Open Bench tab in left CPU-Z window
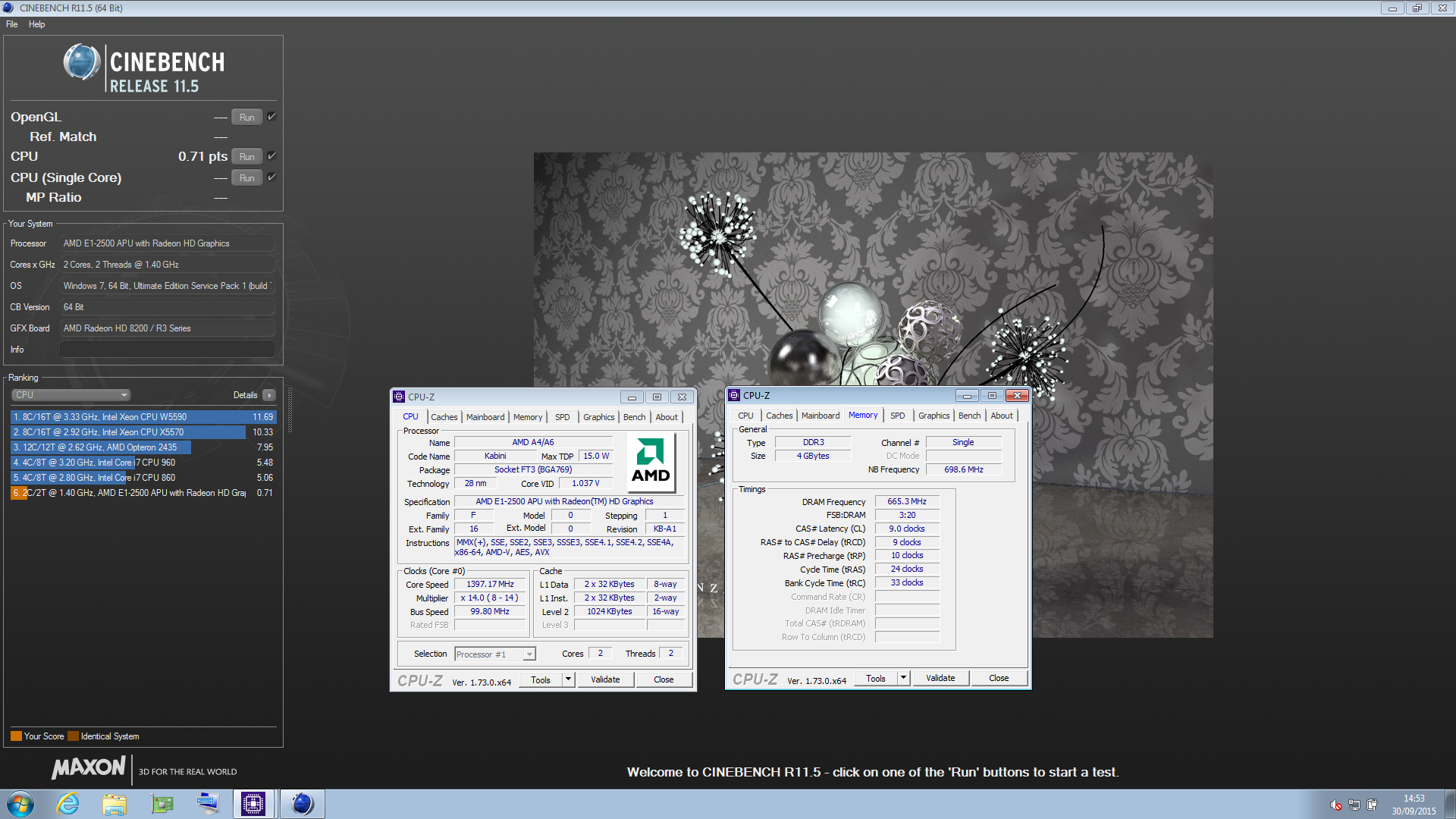 point(635,417)
